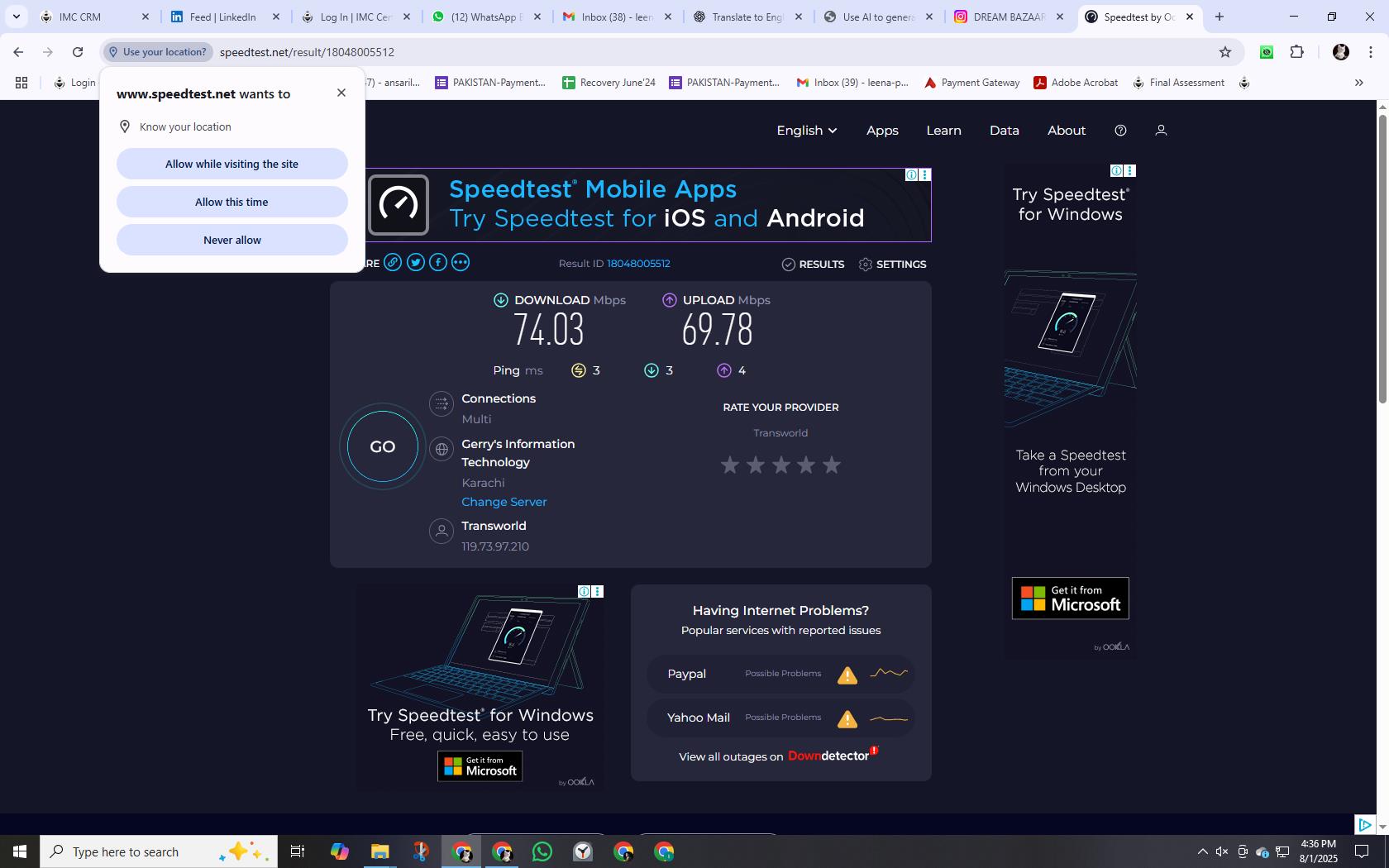The image size is (1389, 868).
Task: Open the SETTINGS link
Action: pos(892,265)
